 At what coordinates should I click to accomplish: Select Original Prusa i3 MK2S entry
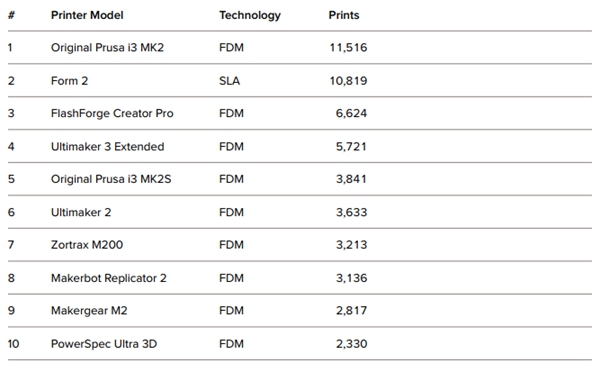[111, 179]
